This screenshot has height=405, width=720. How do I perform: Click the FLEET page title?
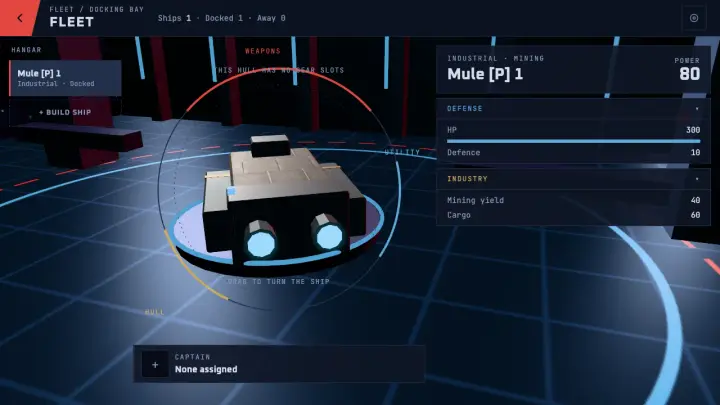point(72,22)
